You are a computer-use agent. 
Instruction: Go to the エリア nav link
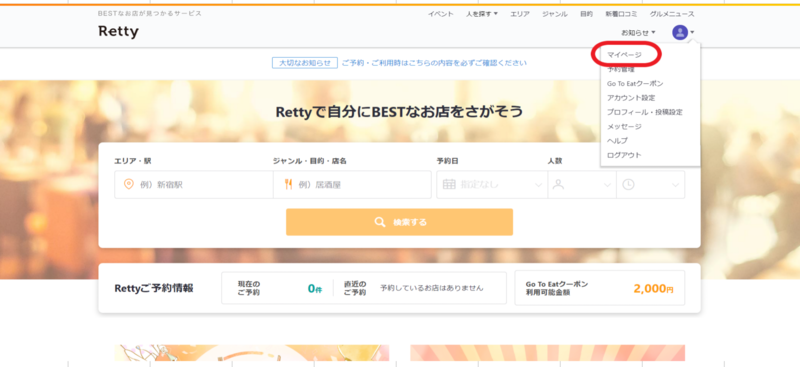[x=520, y=14]
